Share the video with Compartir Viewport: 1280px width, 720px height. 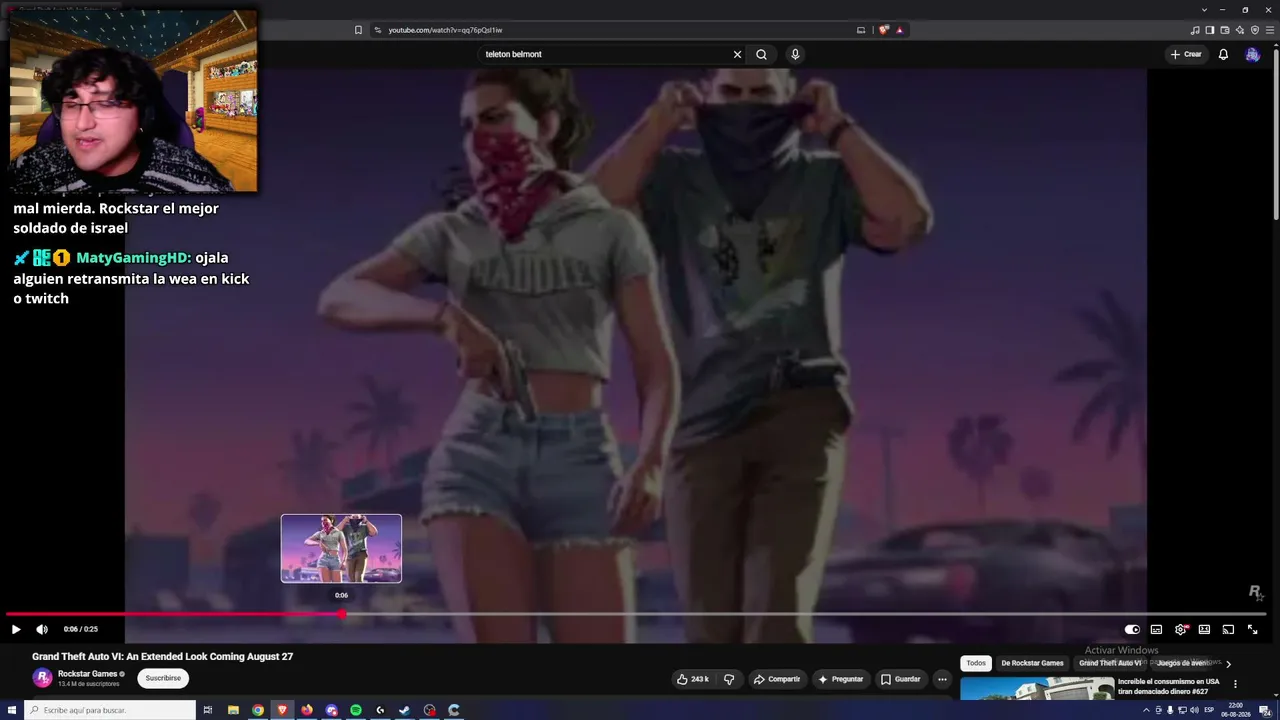pos(777,679)
